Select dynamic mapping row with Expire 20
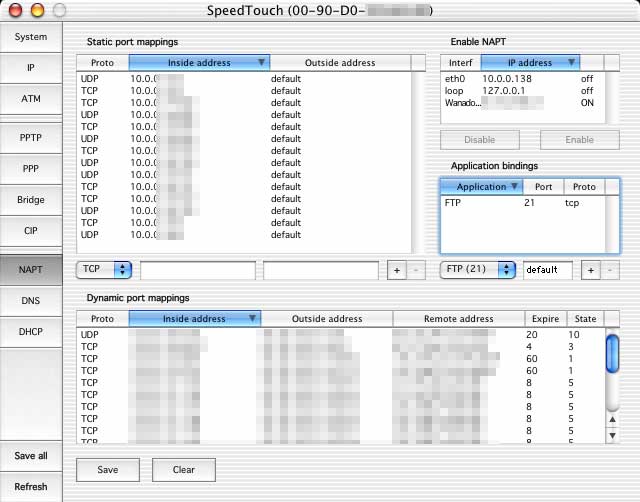This screenshot has height=502, width=640. [341, 335]
